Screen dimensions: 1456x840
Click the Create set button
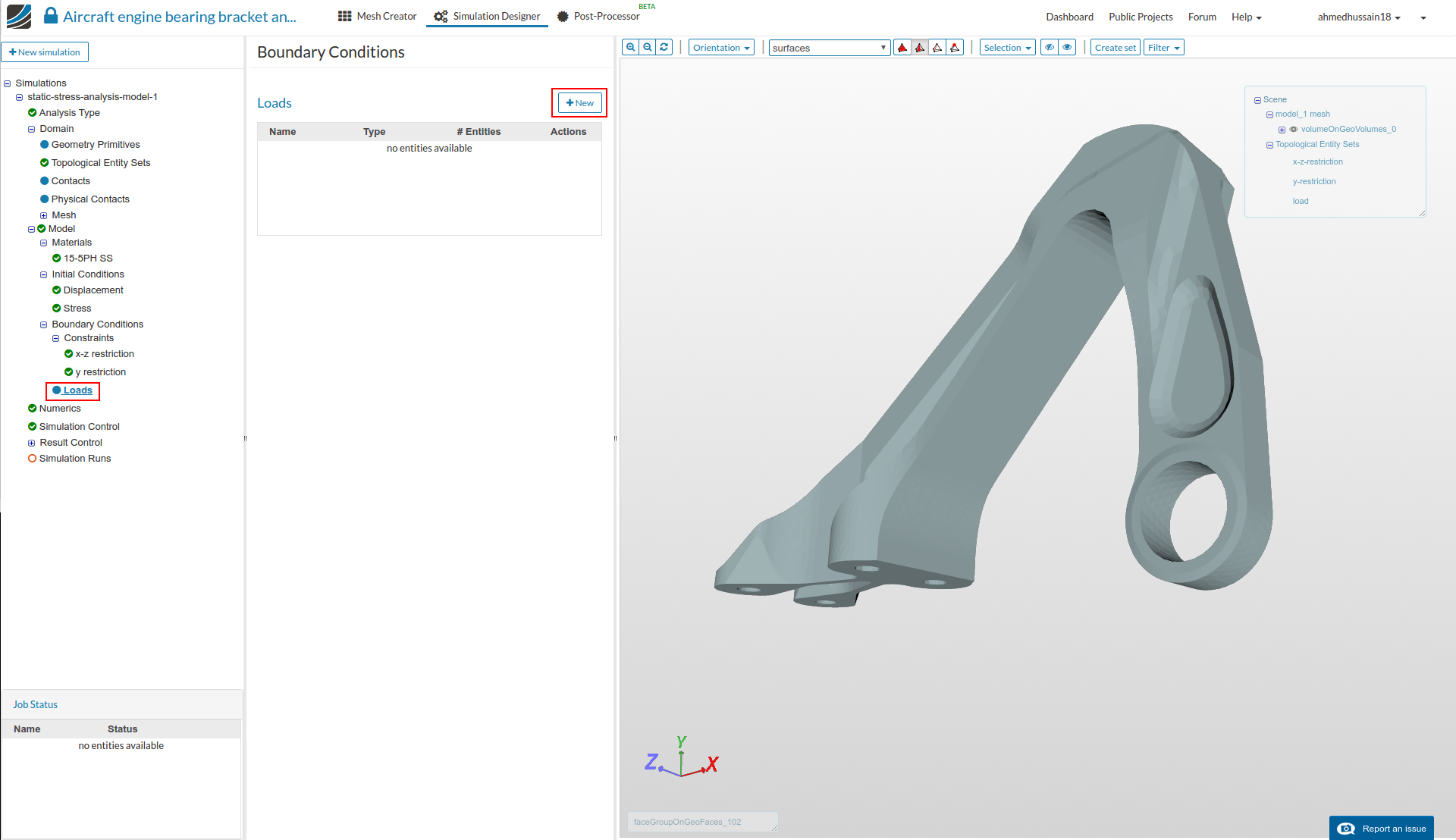1115,48
